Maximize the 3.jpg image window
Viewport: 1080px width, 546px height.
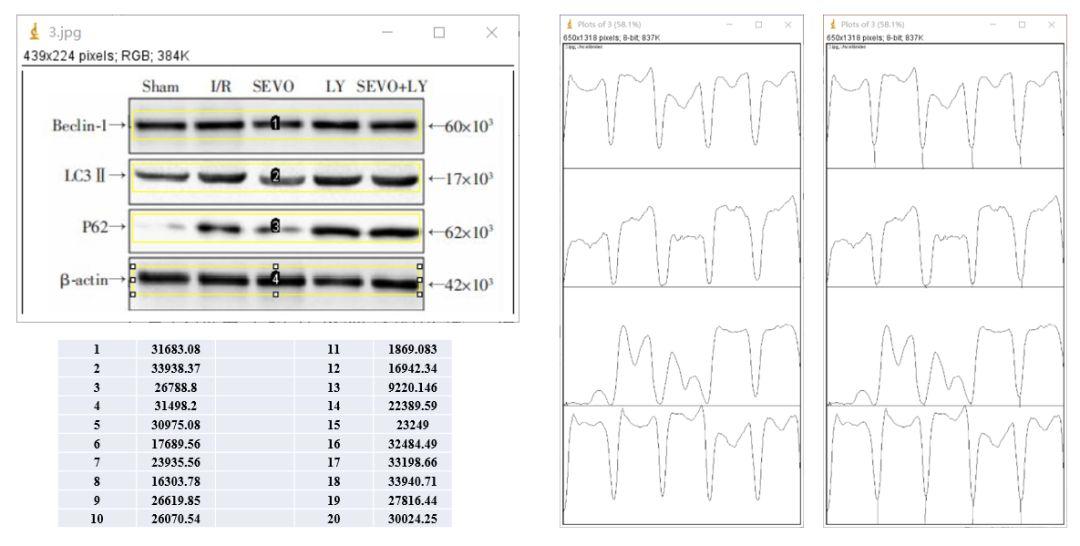pos(439,32)
